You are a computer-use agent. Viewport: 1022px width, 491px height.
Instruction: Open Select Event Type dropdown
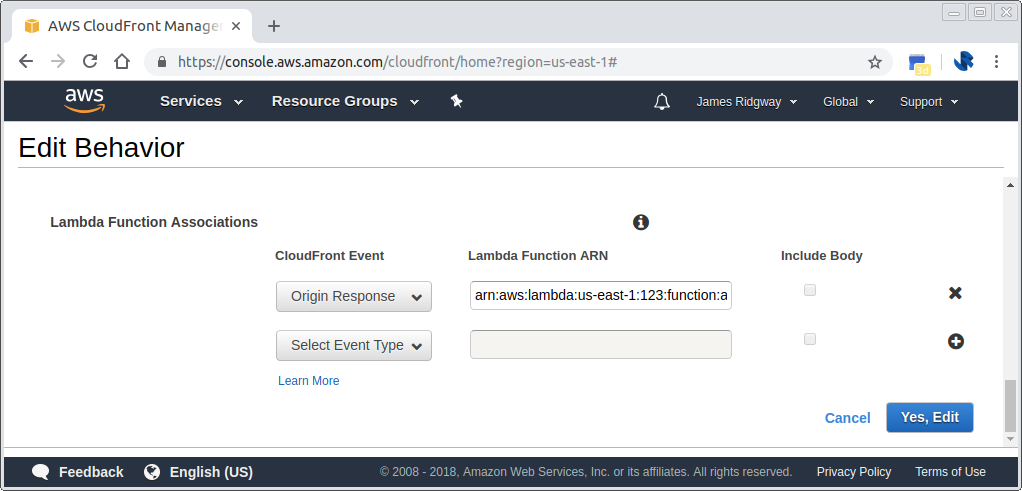coord(354,345)
